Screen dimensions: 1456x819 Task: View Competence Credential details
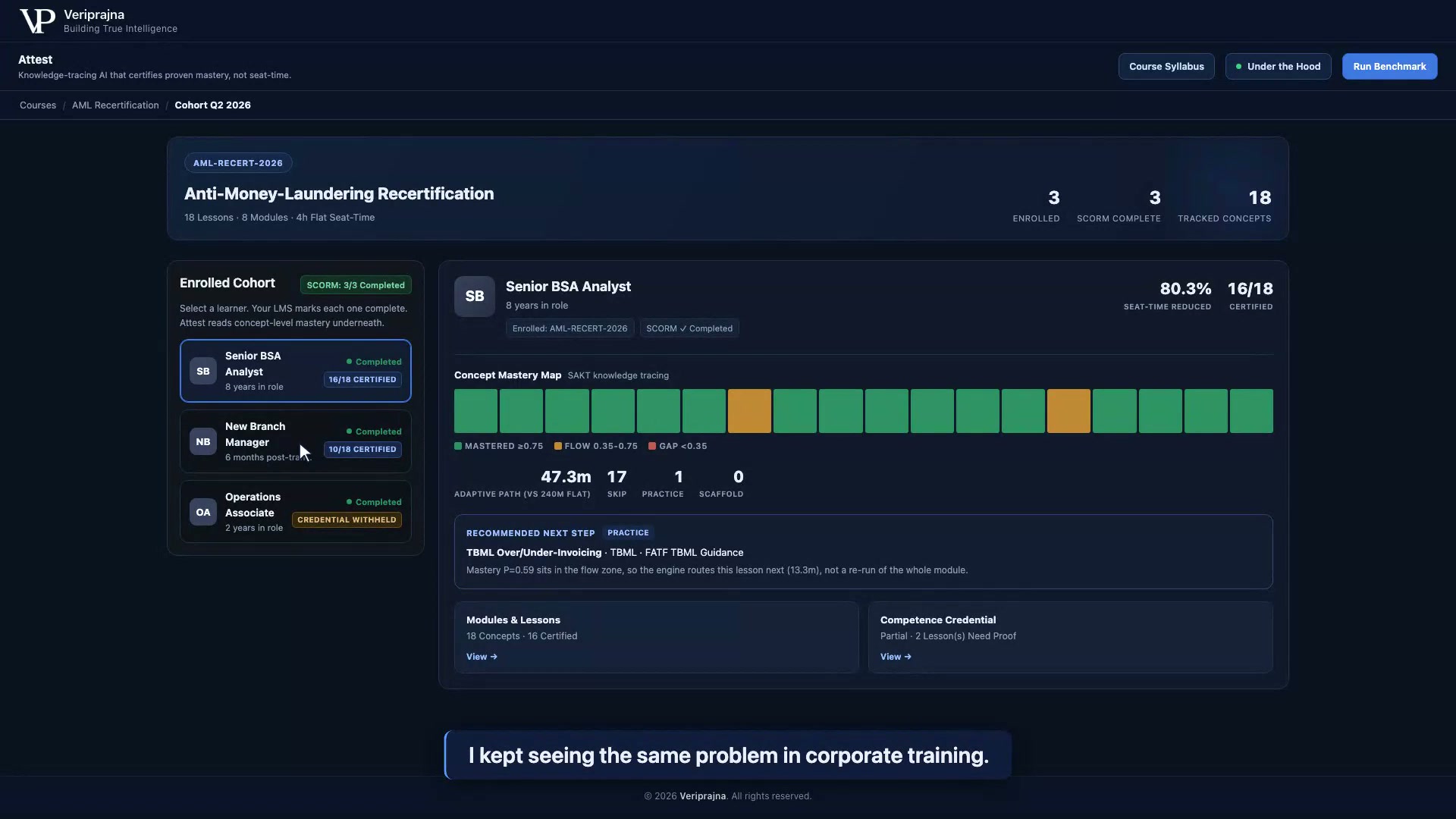tap(896, 657)
